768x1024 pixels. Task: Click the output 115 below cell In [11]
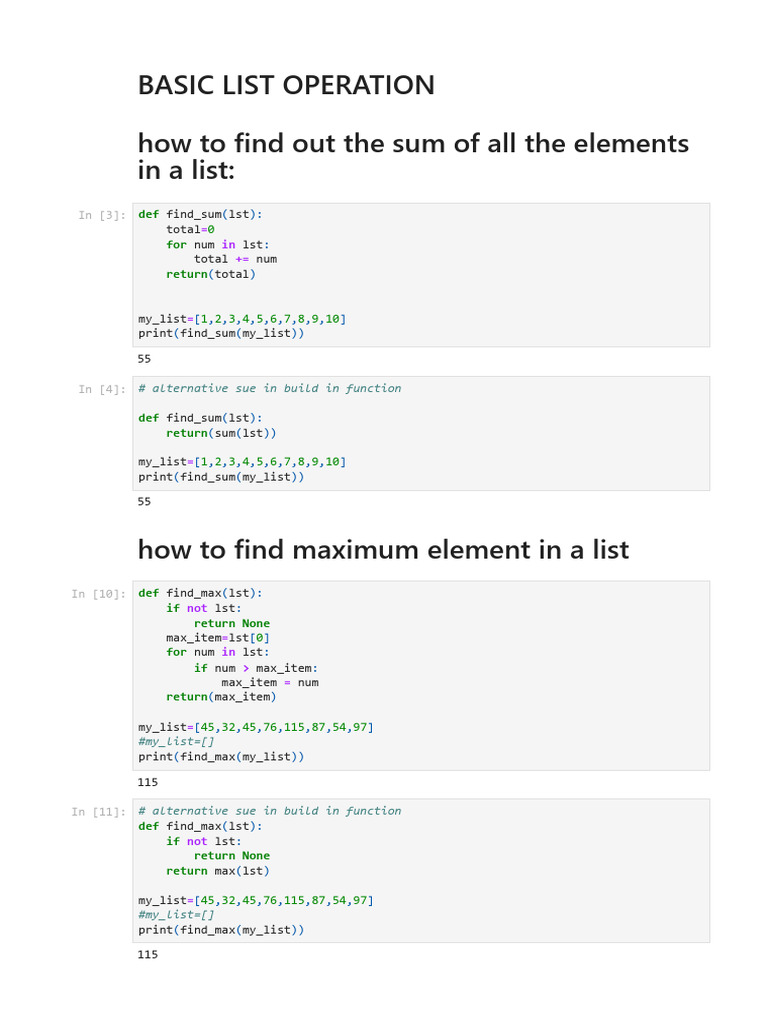tap(148, 955)
